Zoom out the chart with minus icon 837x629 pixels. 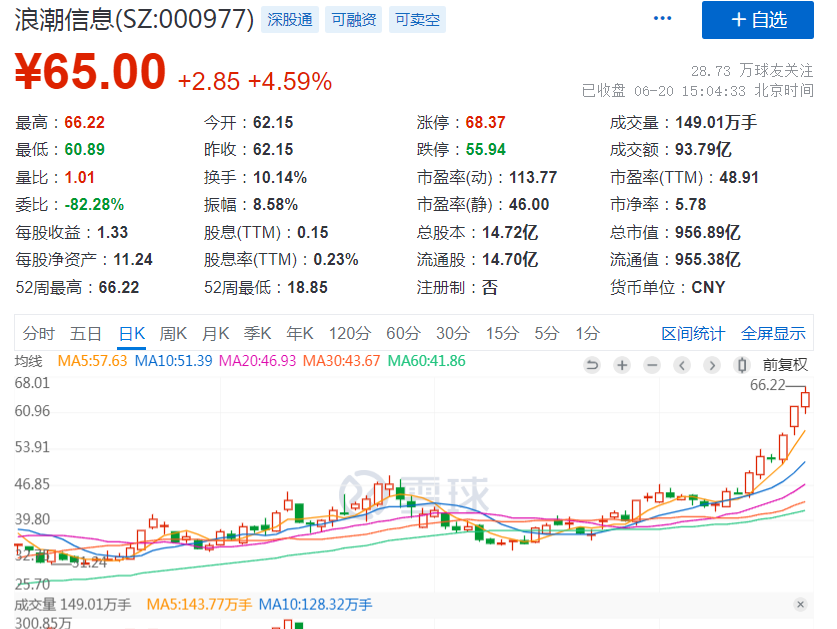651,365
